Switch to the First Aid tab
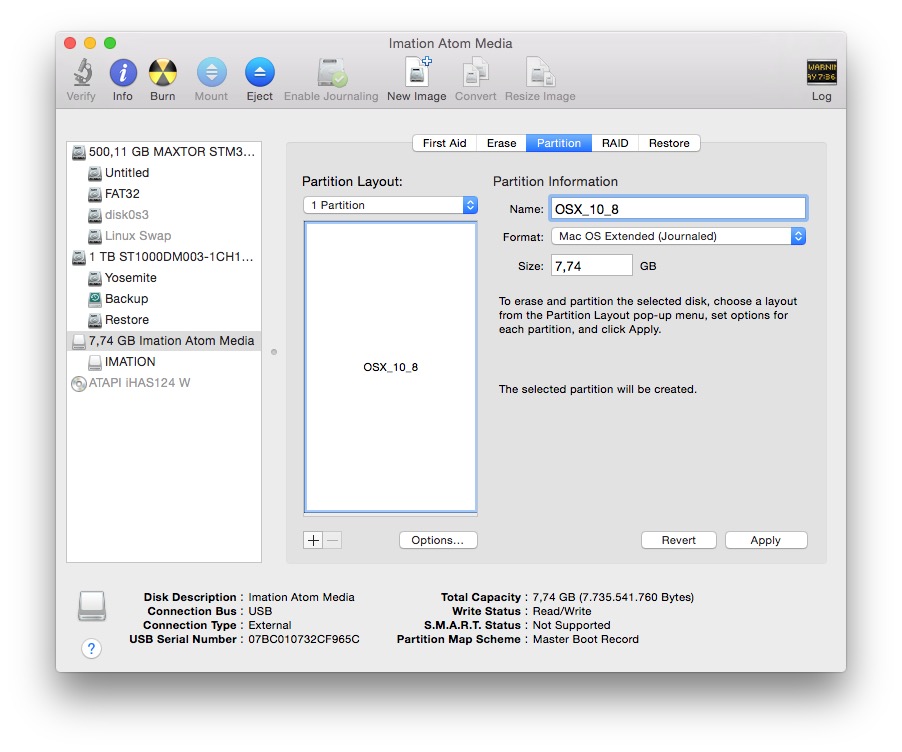 pos(444,143)
